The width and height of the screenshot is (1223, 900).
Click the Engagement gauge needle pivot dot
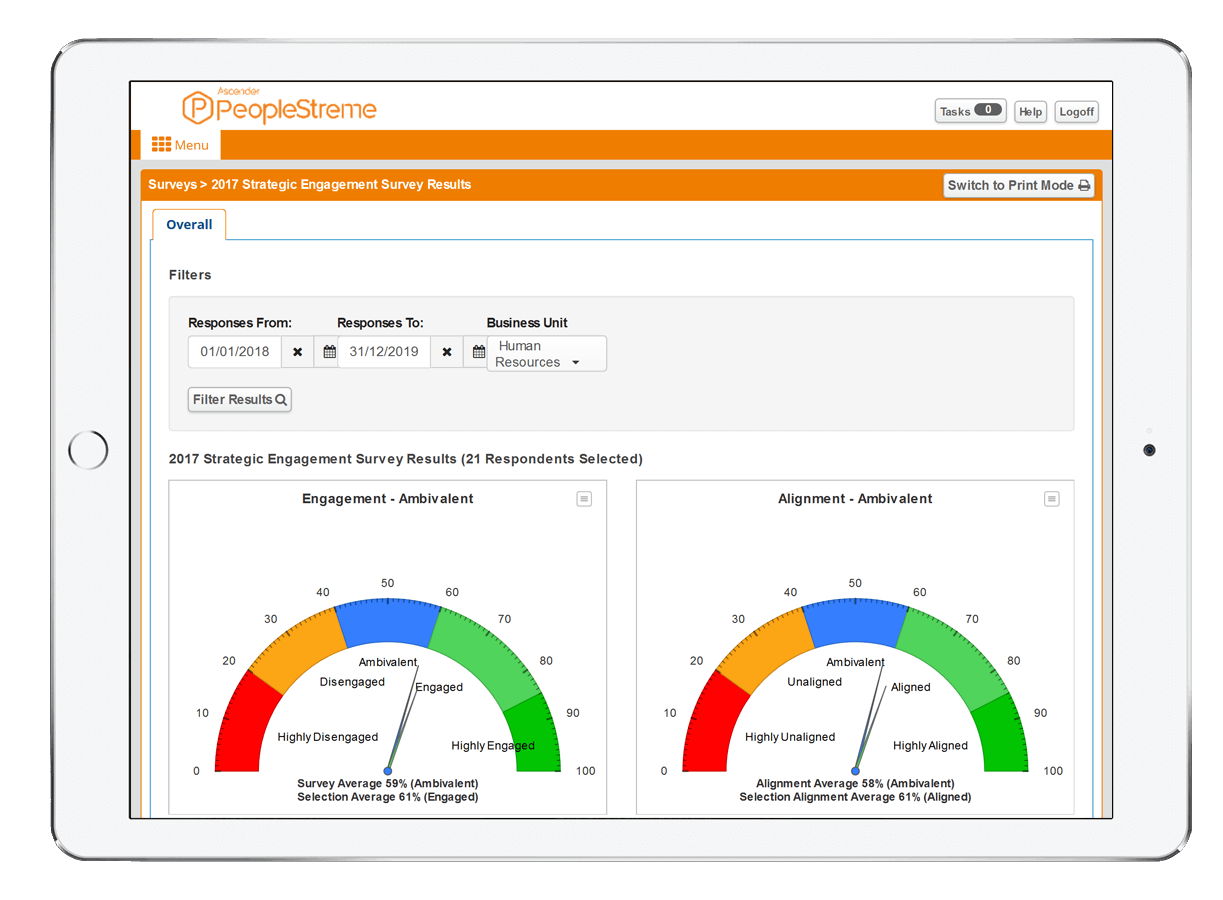(388, 771)
